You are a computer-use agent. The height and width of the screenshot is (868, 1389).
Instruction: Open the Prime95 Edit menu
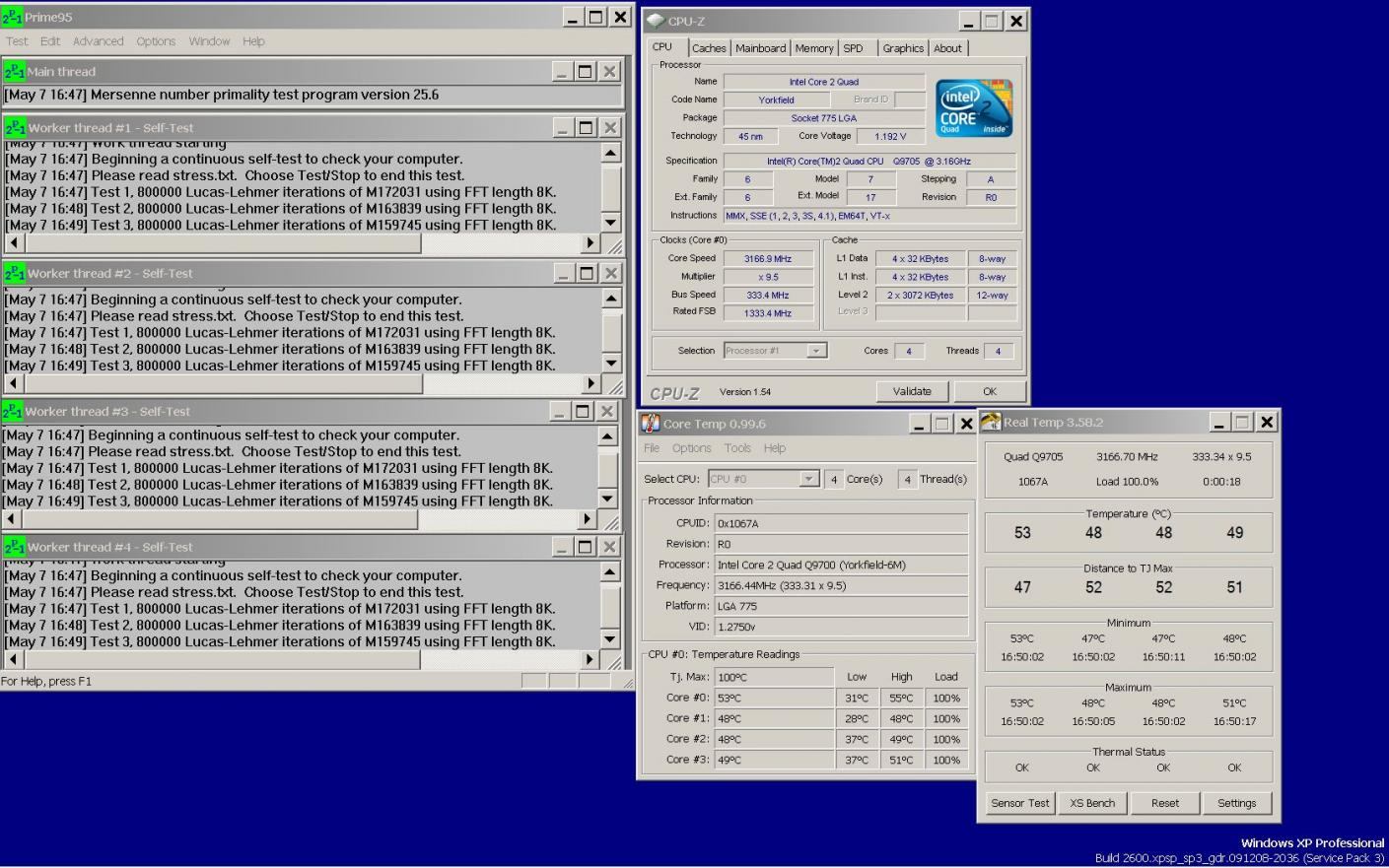[50, 41]
